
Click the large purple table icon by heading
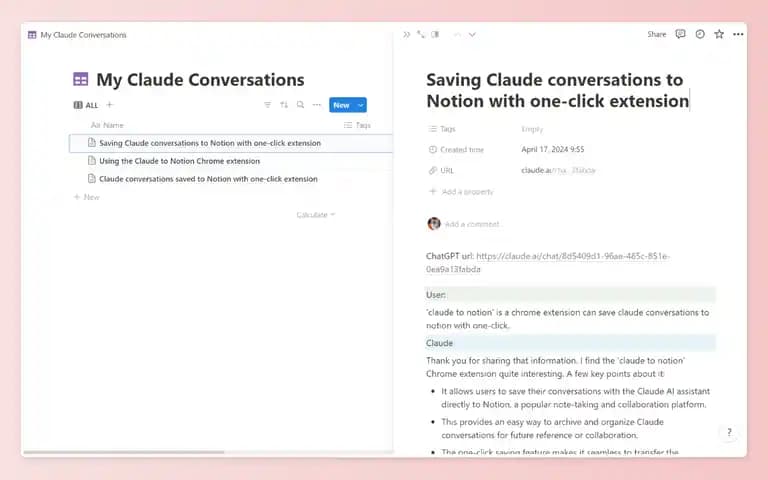pyautogui.click(x=81, y=79)
